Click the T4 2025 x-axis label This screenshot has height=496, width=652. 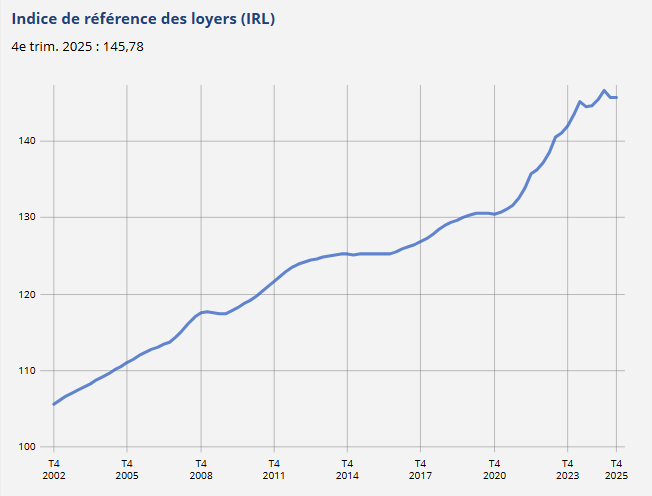616,470
